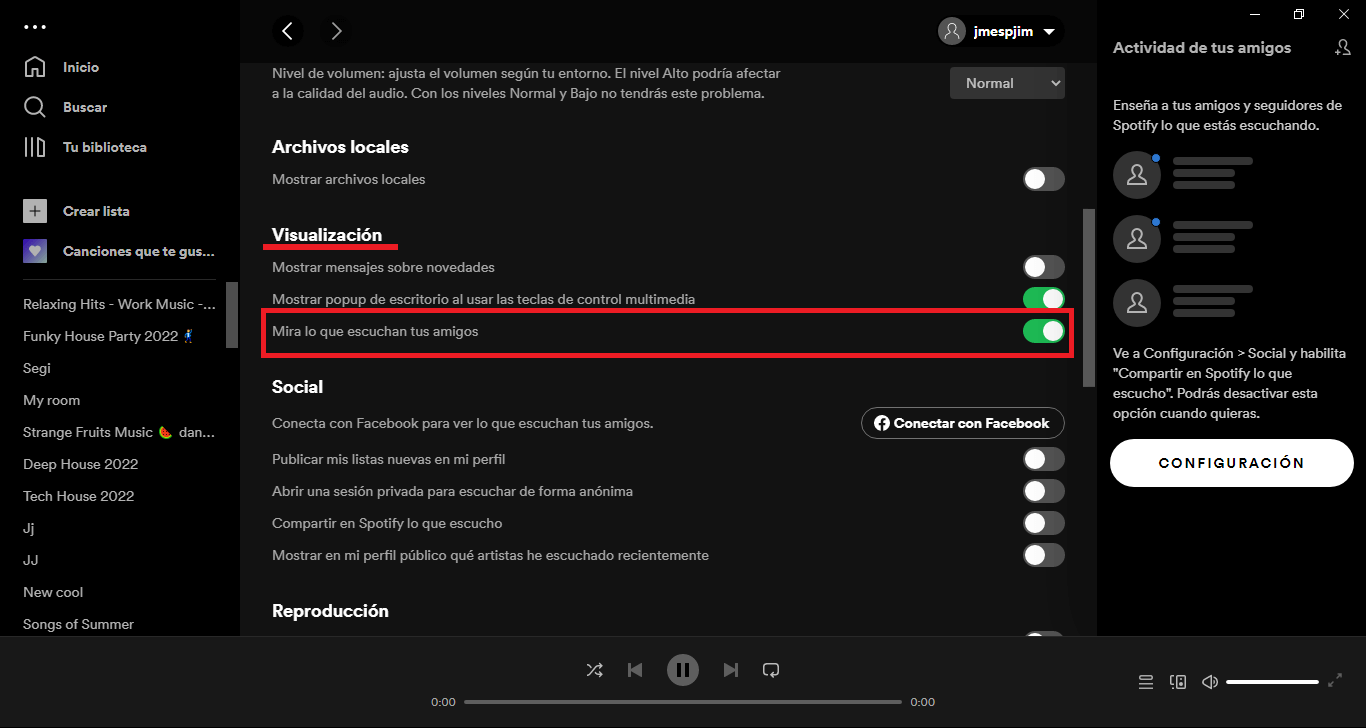Open the Normal volume level dropdown
This screenshot has height=728, width=1366.
coord(1007,83)
